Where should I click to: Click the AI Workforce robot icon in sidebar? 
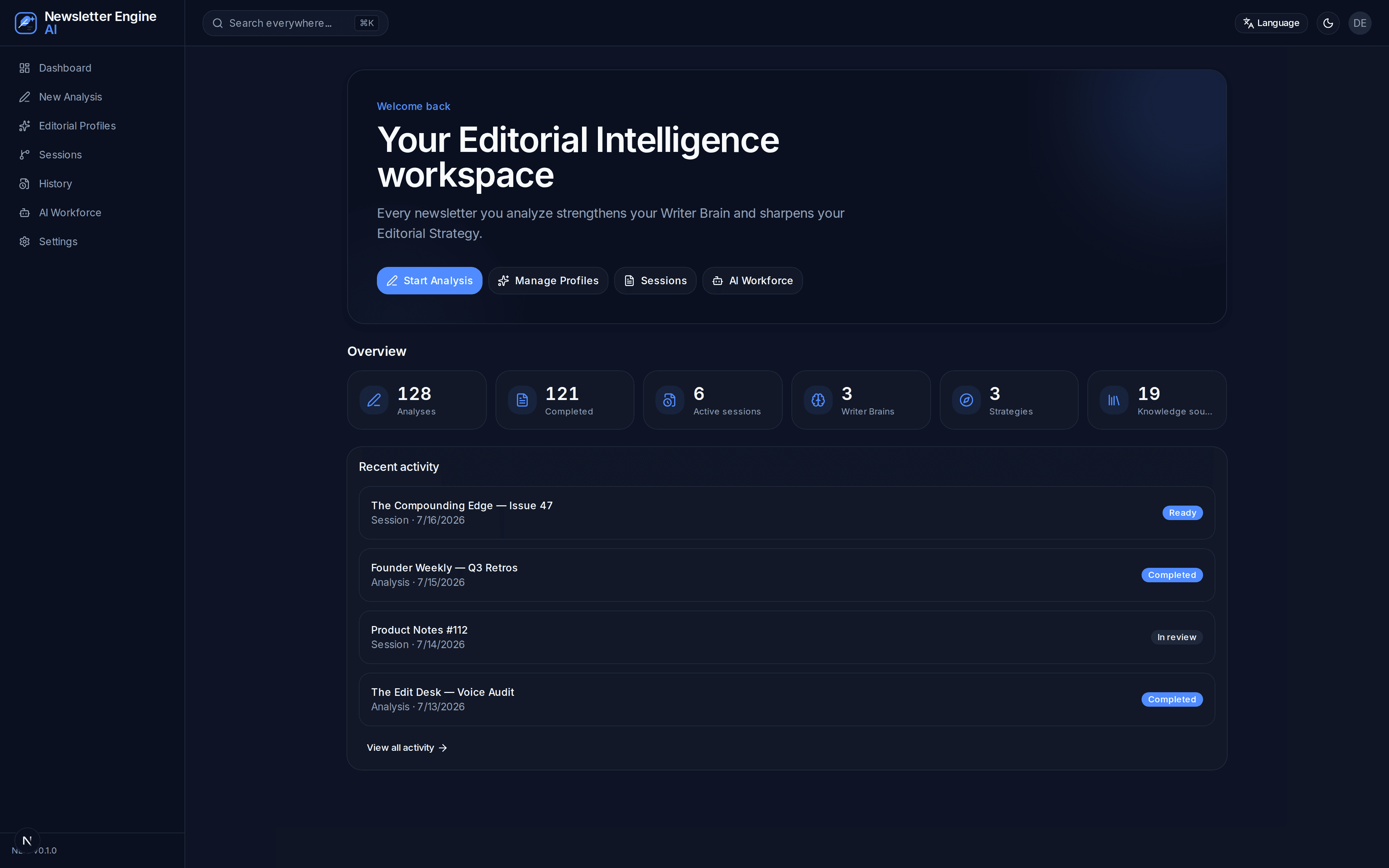tap(24, 212)
